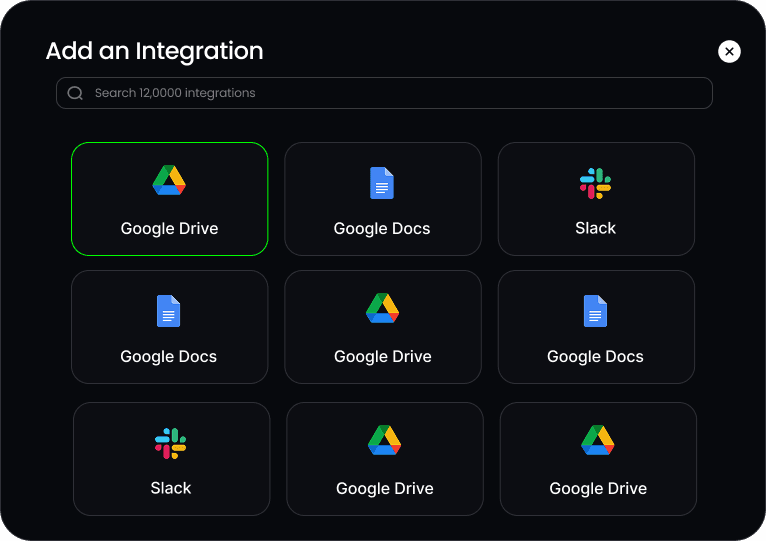The image size is (766, 541).
Task: Choose the Google Drive card in the bottom-right corner
Action: (598, 459)
